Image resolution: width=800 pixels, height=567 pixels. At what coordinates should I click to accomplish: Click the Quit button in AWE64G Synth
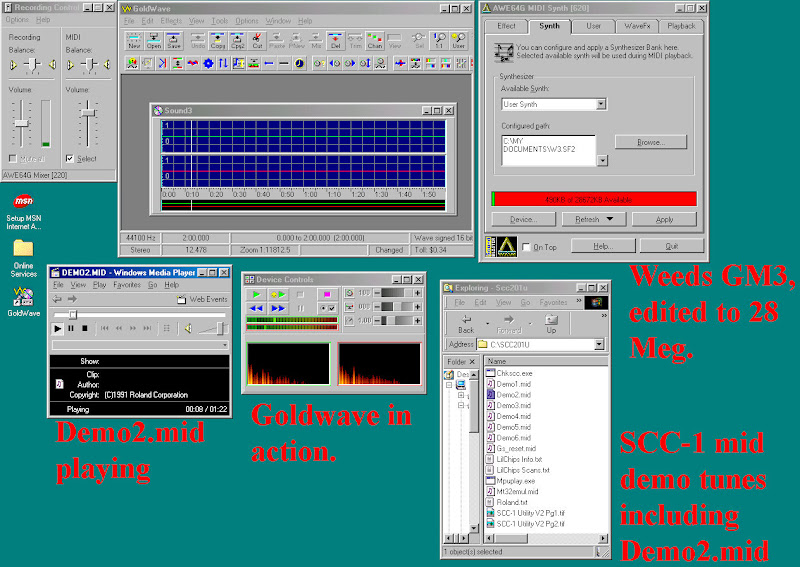[671, 246]
